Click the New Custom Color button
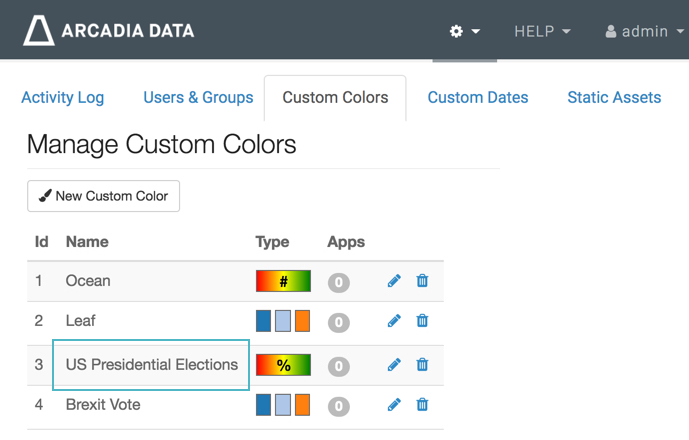Viewport: 689px width, 440px height. click(x=104, y=196)
